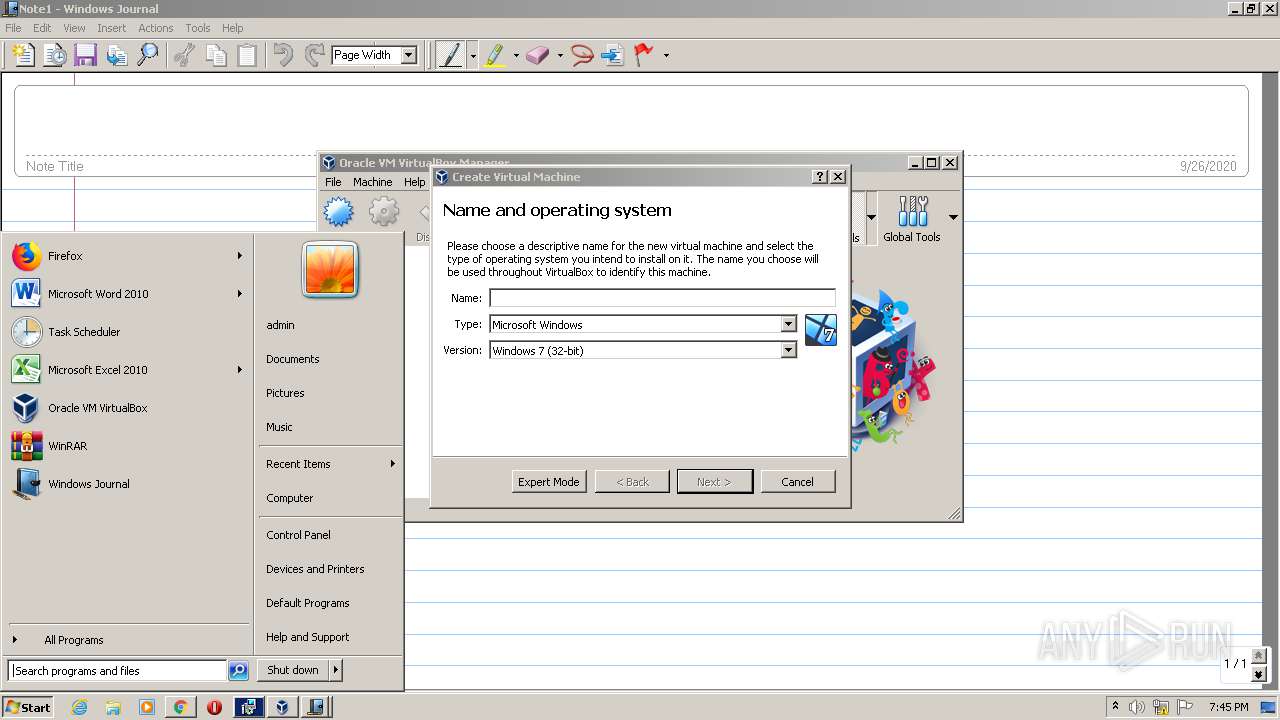Expand the Shut down options arrow
Screen dimensions: 1280x720
pyautogui.click(x=336, y=670)
